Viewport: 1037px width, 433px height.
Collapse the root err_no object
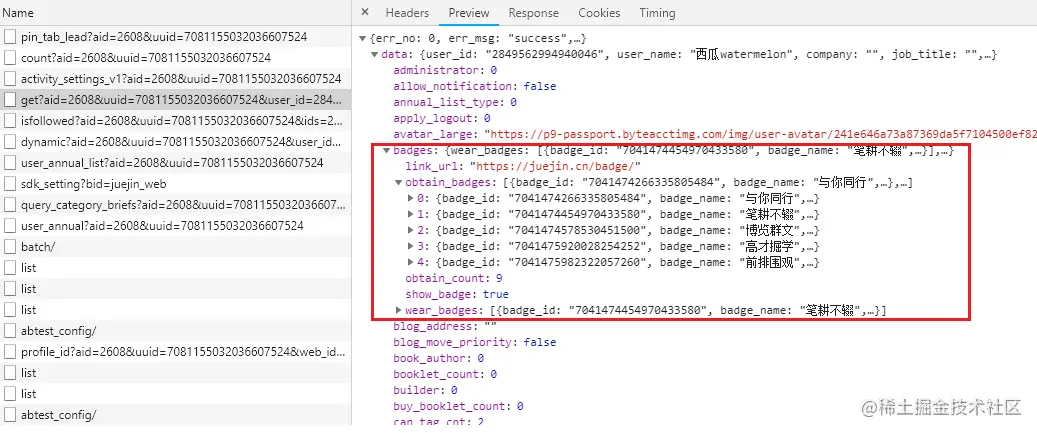363,38
